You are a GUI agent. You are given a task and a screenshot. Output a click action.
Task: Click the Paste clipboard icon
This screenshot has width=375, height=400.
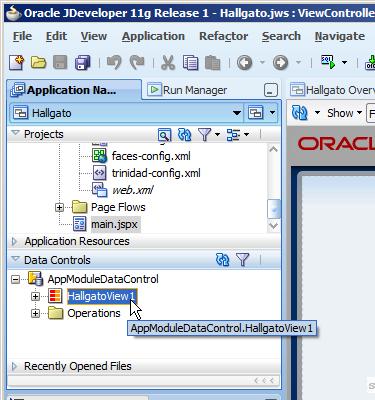[212, 62]
